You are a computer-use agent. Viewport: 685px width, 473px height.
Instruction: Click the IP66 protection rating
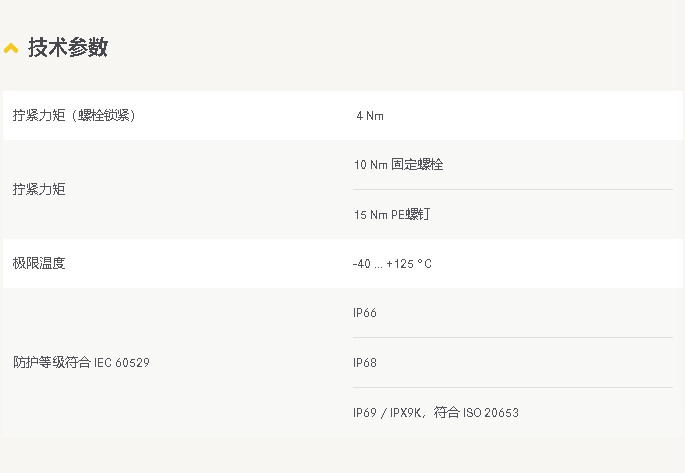point(365,313)
